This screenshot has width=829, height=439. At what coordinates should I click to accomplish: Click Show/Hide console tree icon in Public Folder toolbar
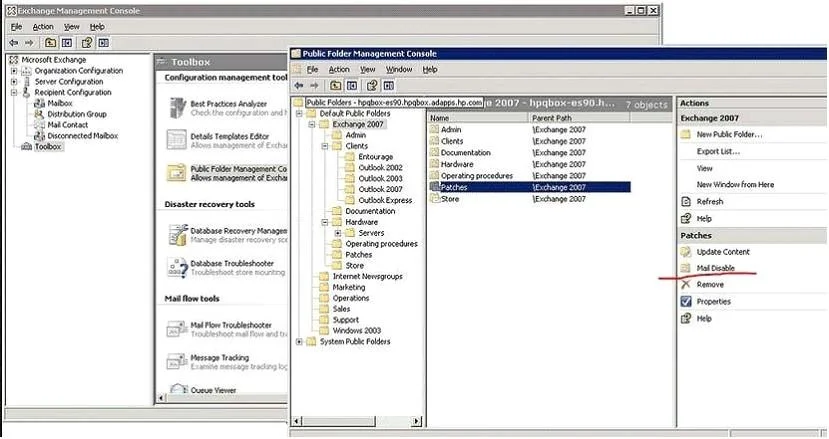(x=352, y=86)
